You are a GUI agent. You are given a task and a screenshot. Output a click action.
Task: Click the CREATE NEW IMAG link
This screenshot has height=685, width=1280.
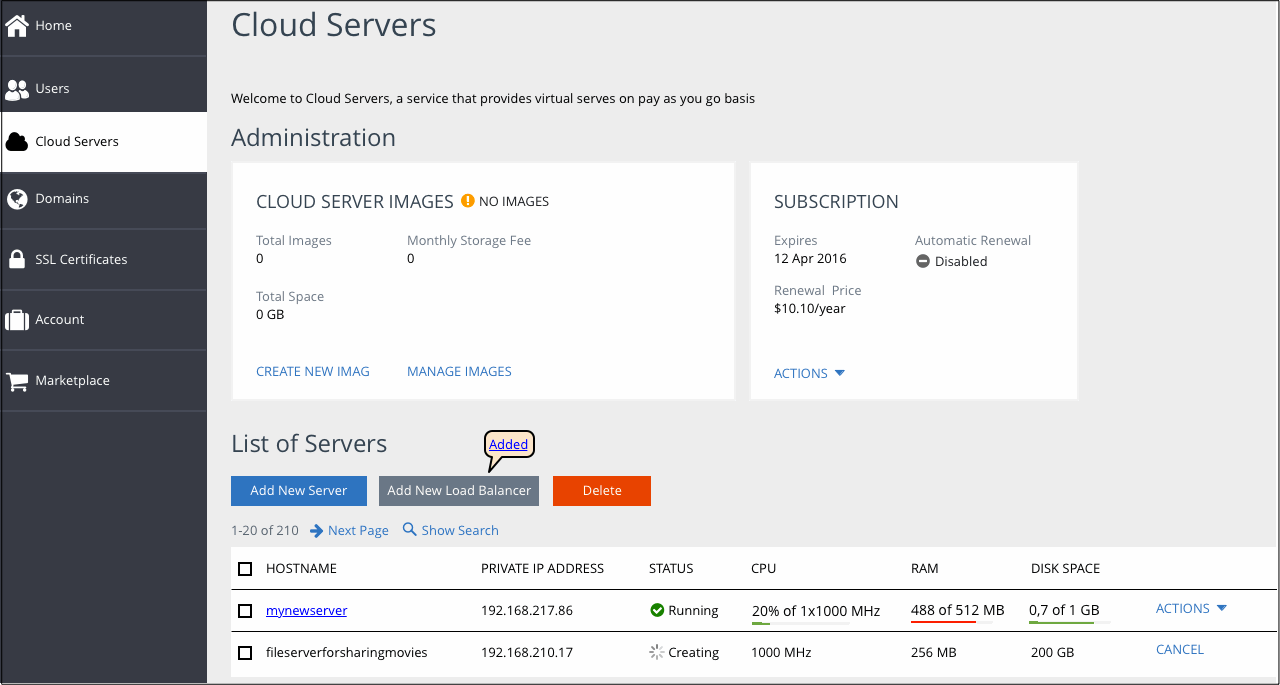[x=313, y=371]
